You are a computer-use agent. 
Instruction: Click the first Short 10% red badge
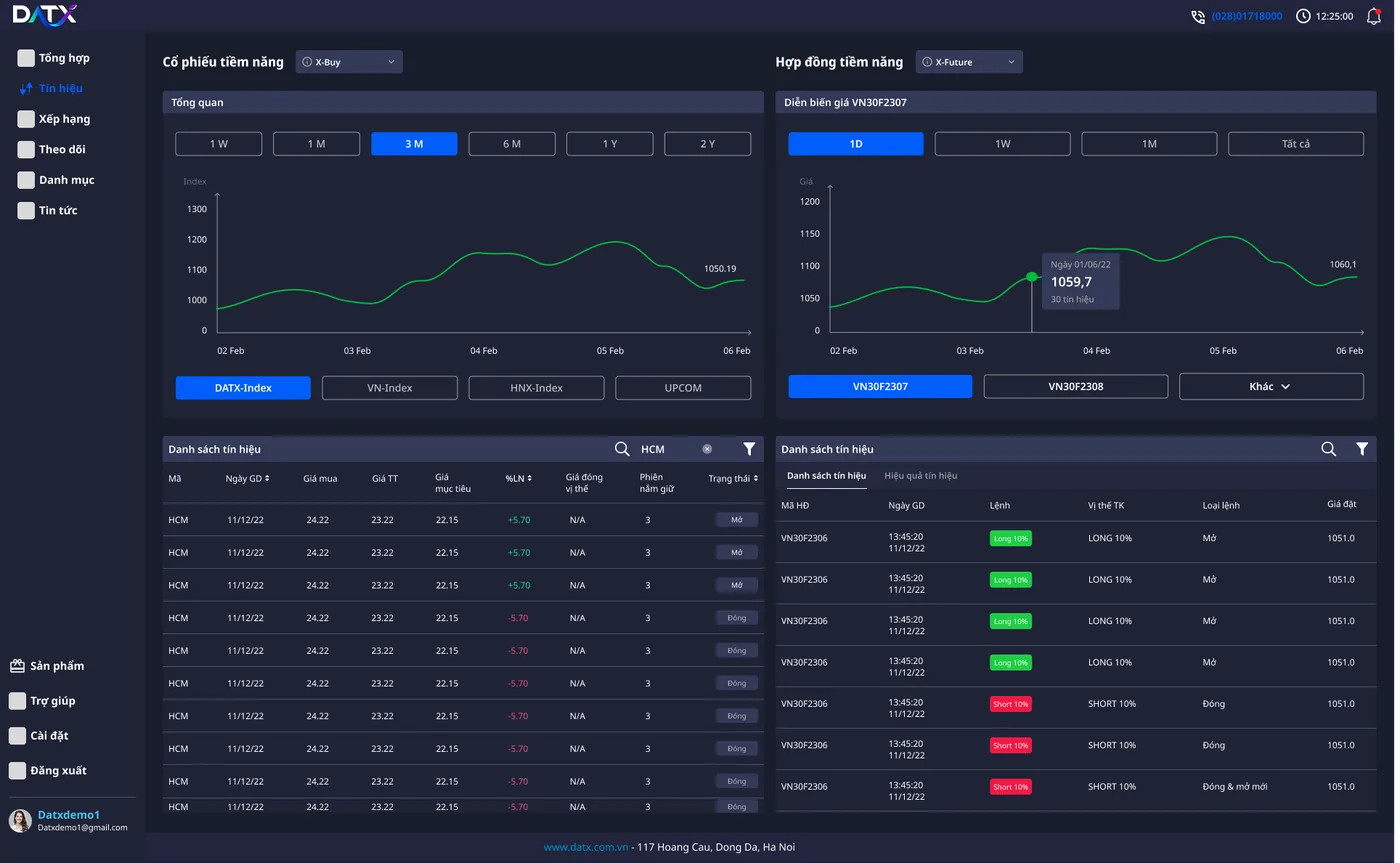click(1010, 704)
